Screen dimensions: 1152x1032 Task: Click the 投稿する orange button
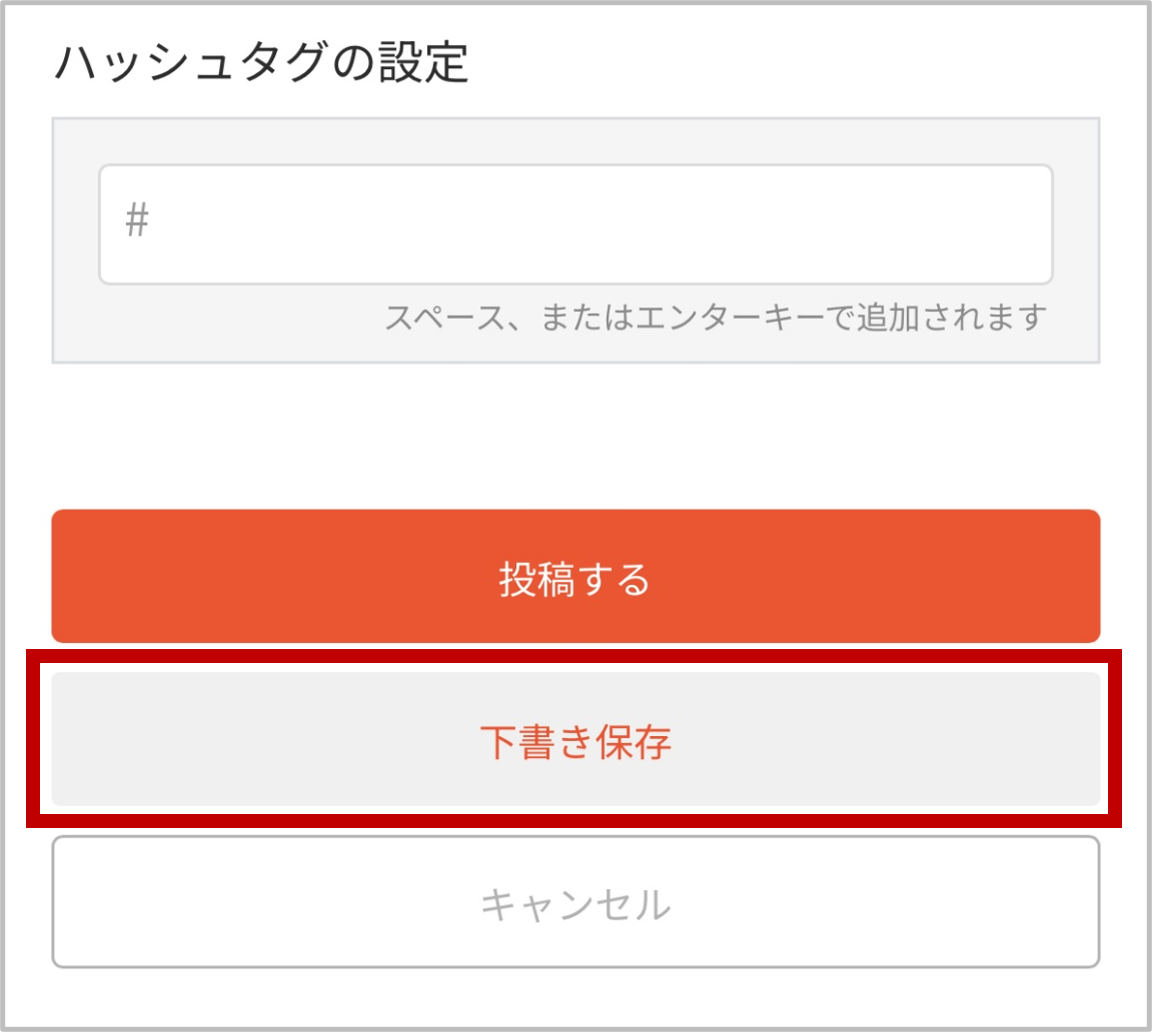575,576
